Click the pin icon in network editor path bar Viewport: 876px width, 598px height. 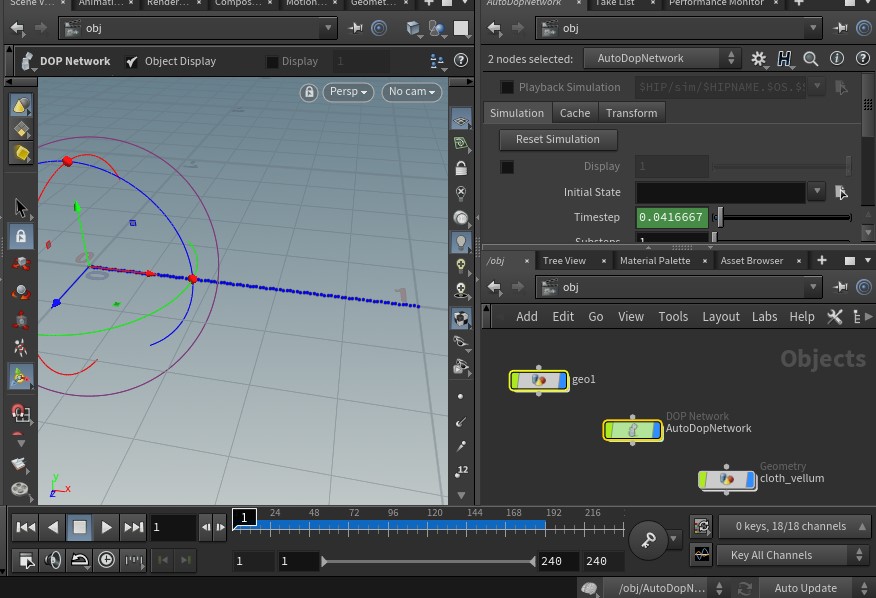[x=840, y=287]
